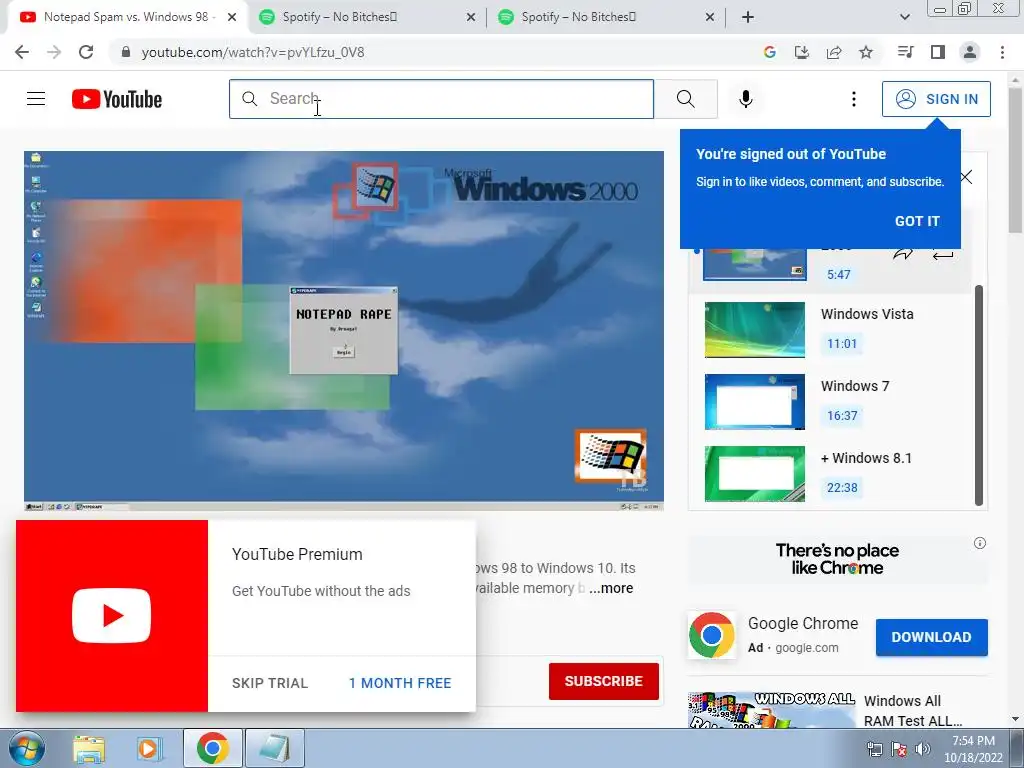This screenshot has width=1024, height=768.
Task: Click the Windows 8.1 green video thumbnail
Action: (755, 473)
